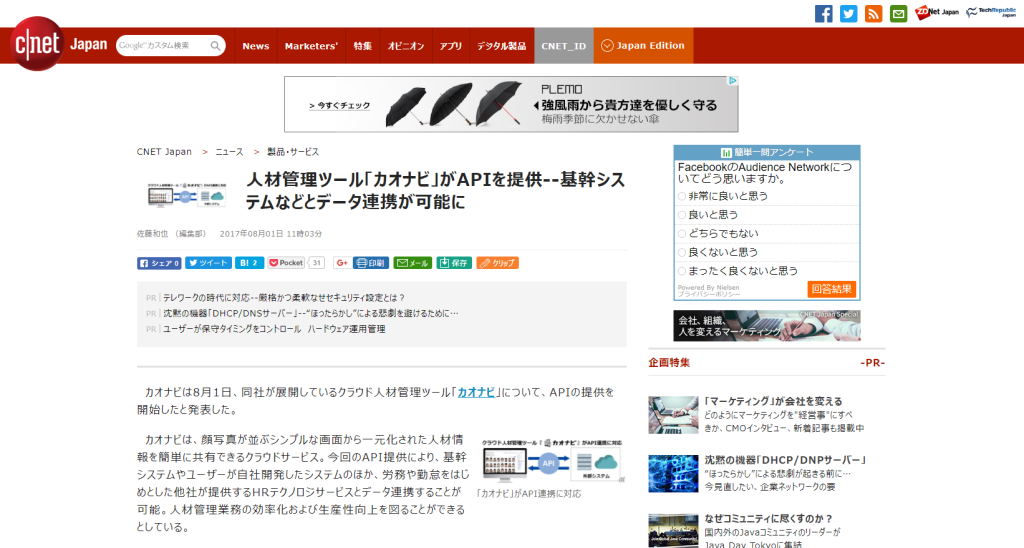The image size is (1024, 548).
Task: Select 良いと思う radio option
Action: click(682, 215)
